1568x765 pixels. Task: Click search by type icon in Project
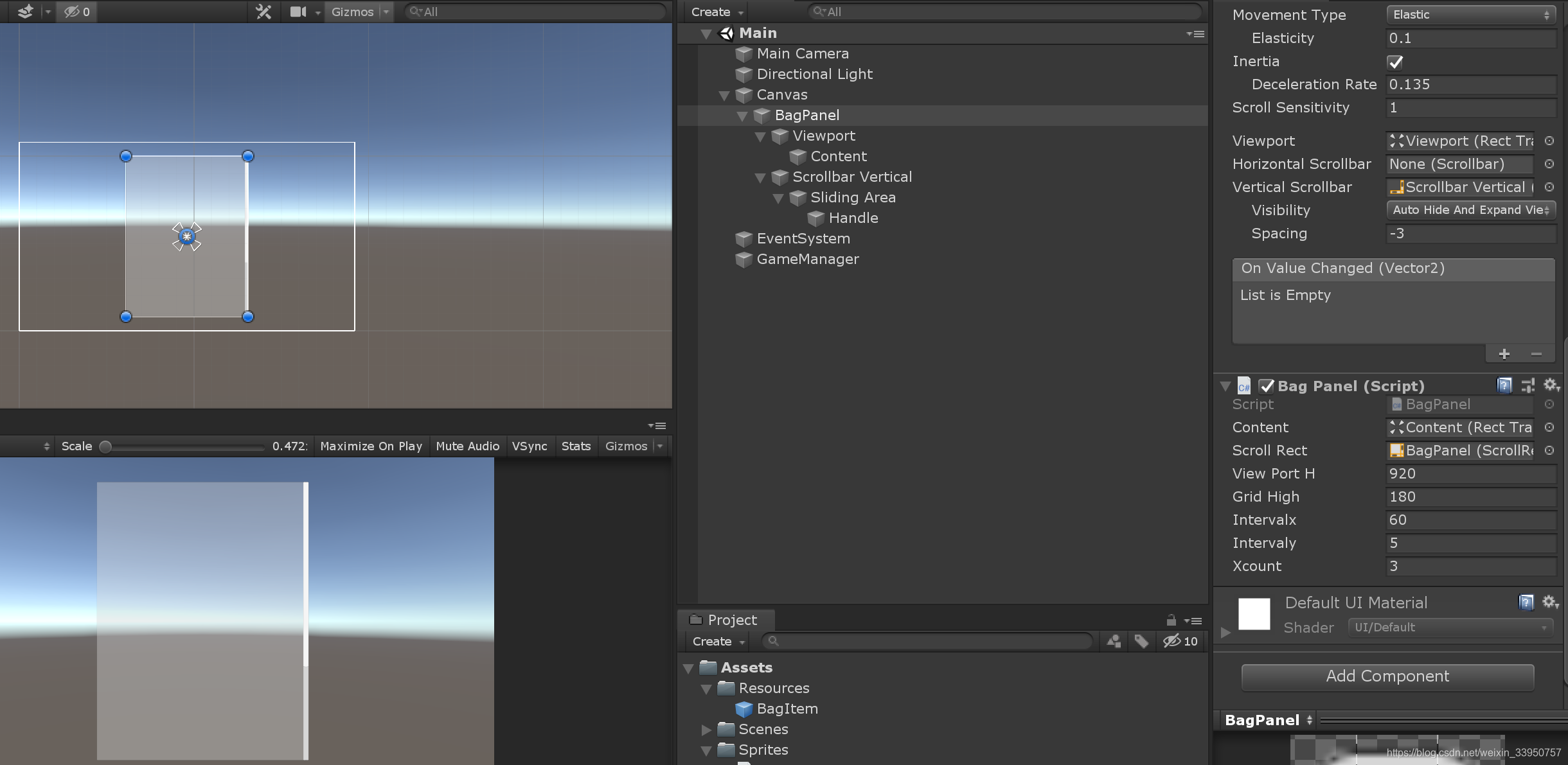pyautogui.click(x=1114, y=641)
